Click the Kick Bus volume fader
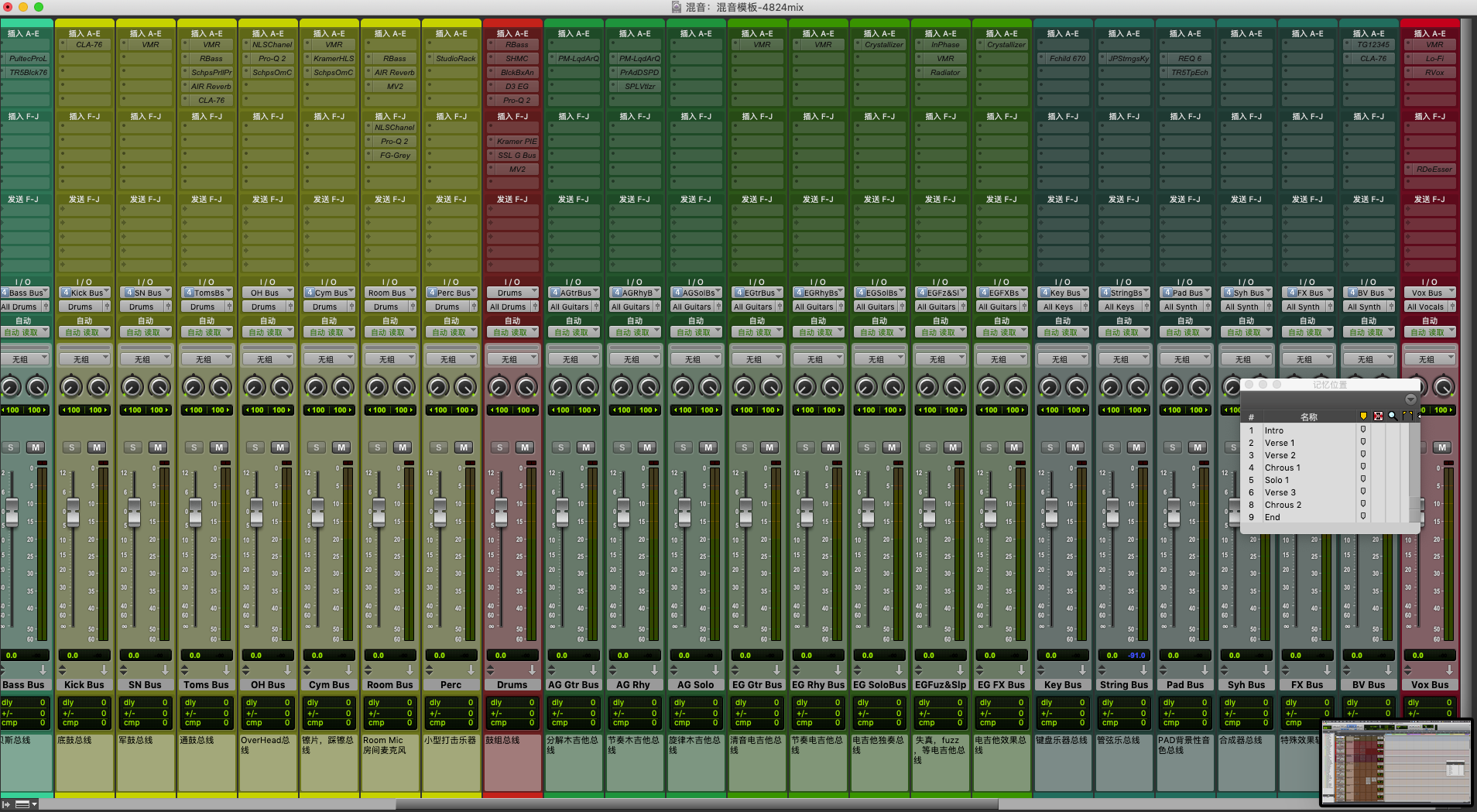 73,512
